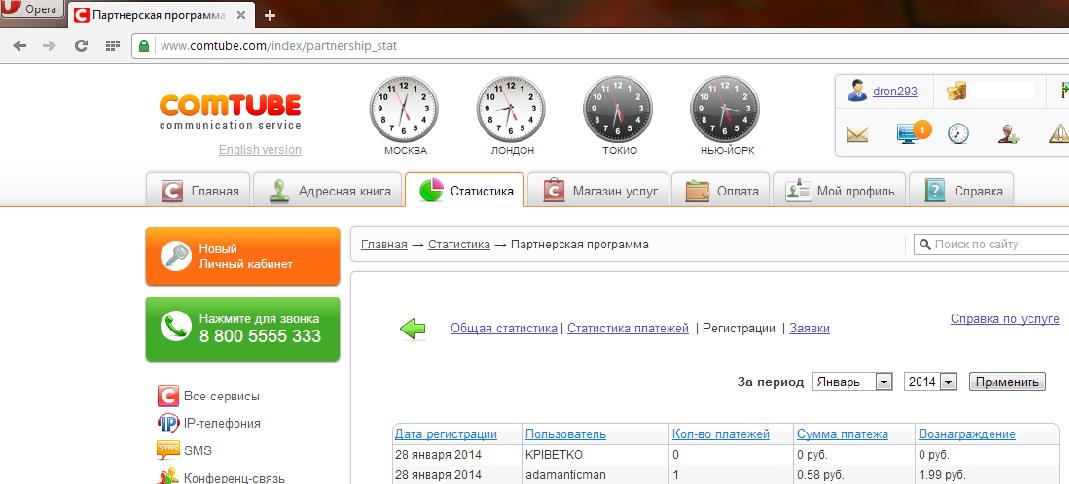Image resolution: width=1069 pixels, height=484 pixels.
Task: Click the Moscow clock
Action: tap(404, 109)
